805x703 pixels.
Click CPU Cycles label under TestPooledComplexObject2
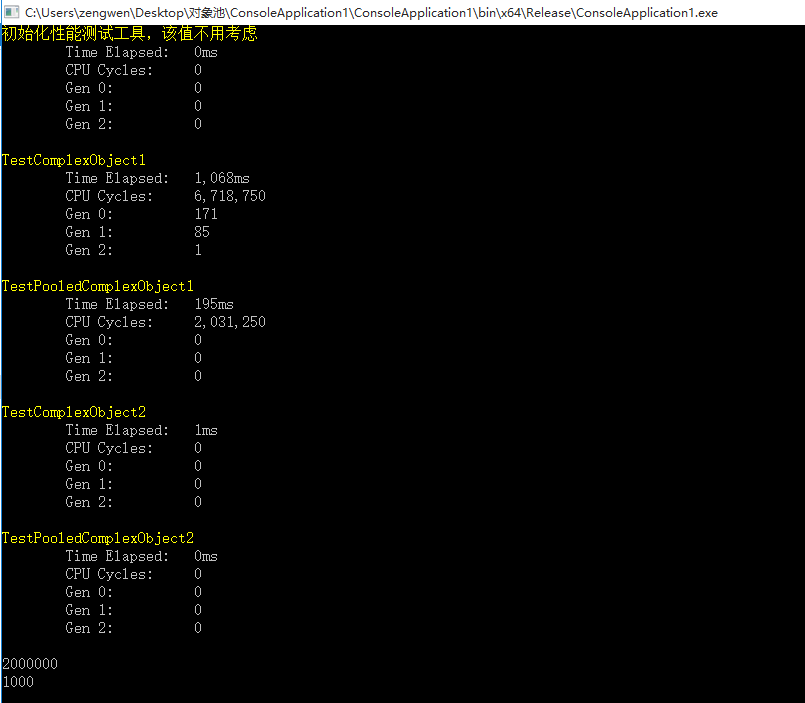(109, 574)
